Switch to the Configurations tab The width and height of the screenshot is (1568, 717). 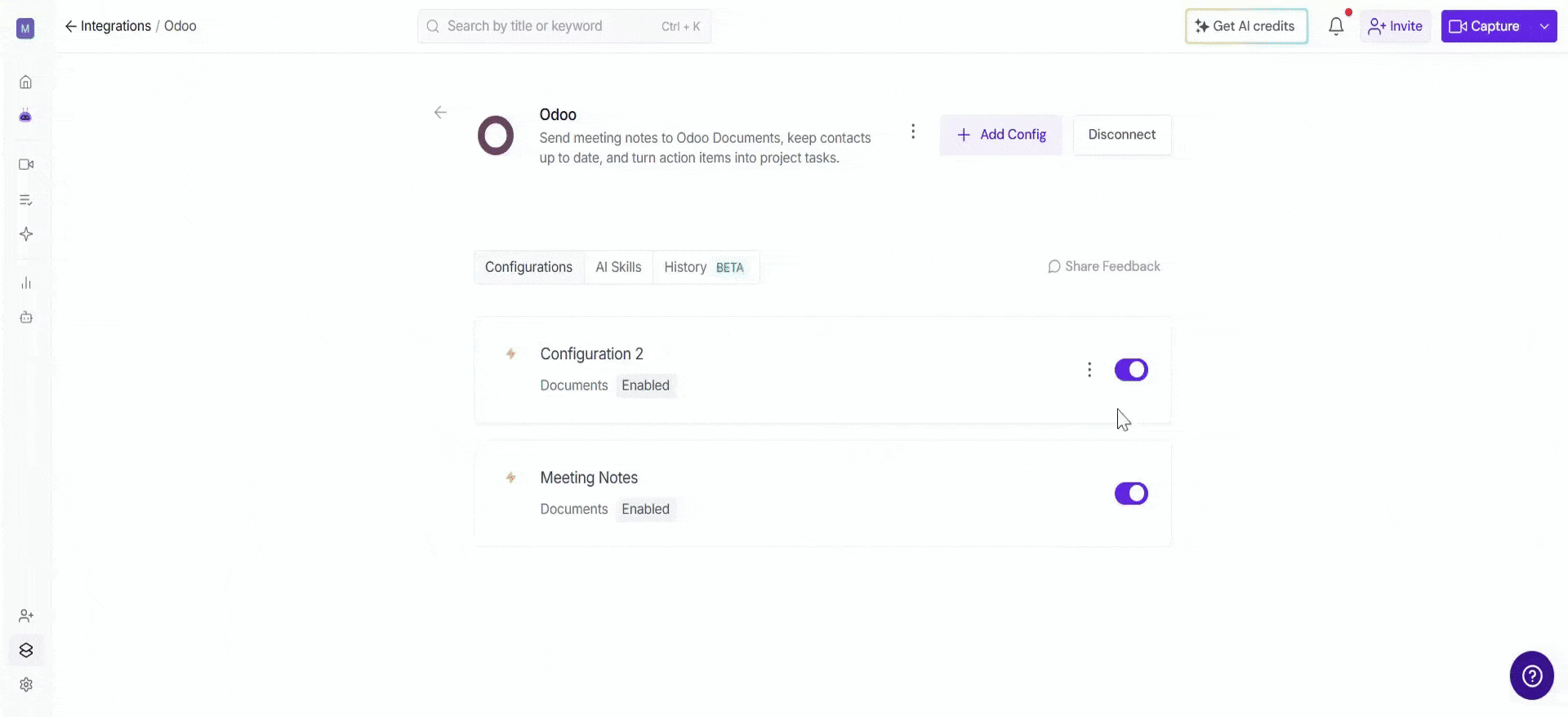[x=528, y=267]
